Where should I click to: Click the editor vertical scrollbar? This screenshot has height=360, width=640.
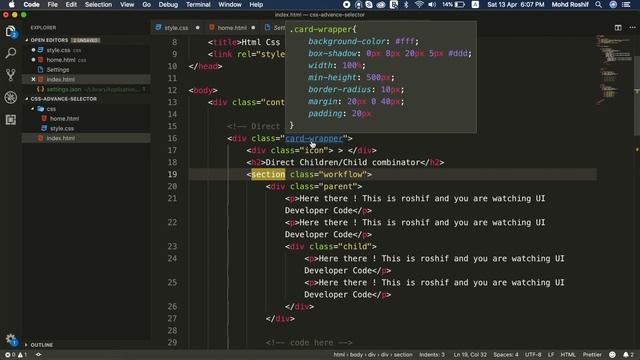coord(637,95)
